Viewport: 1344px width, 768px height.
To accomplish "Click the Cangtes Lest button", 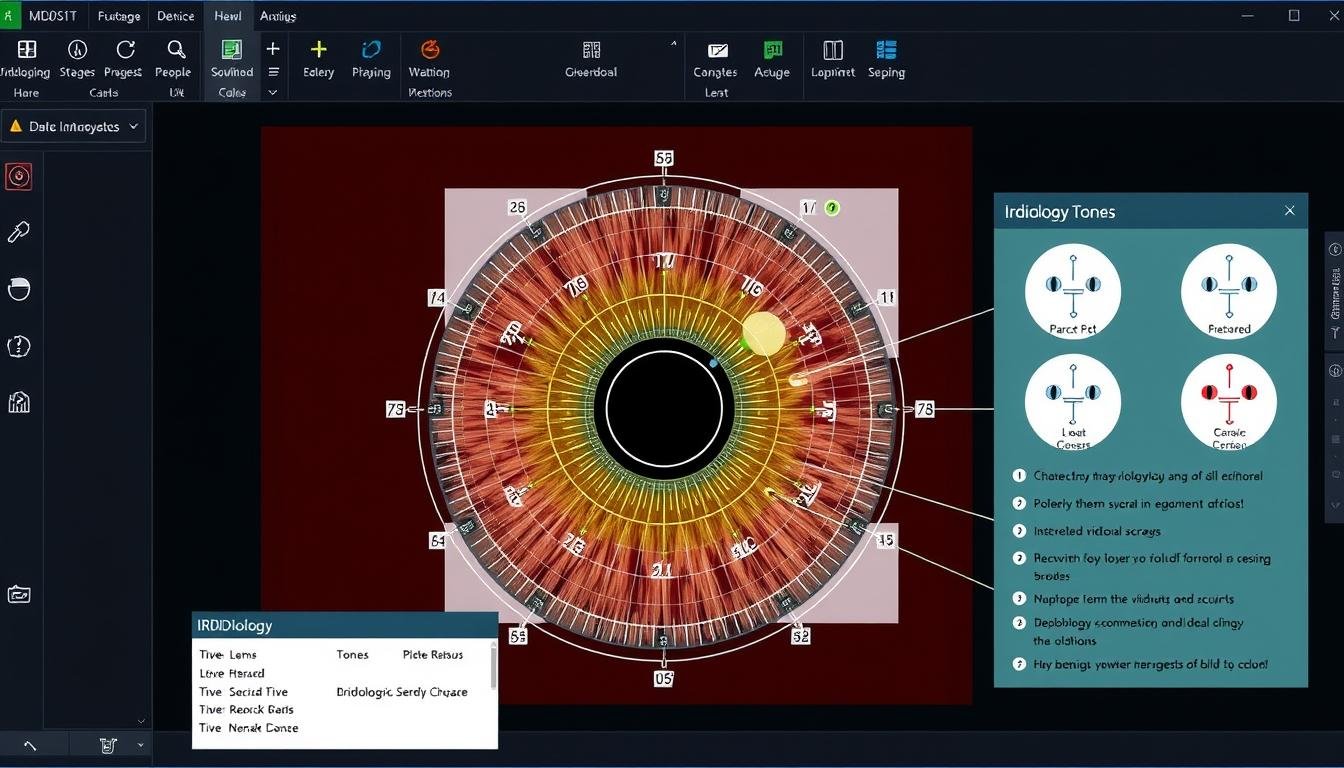I will (x=716, y=58).
